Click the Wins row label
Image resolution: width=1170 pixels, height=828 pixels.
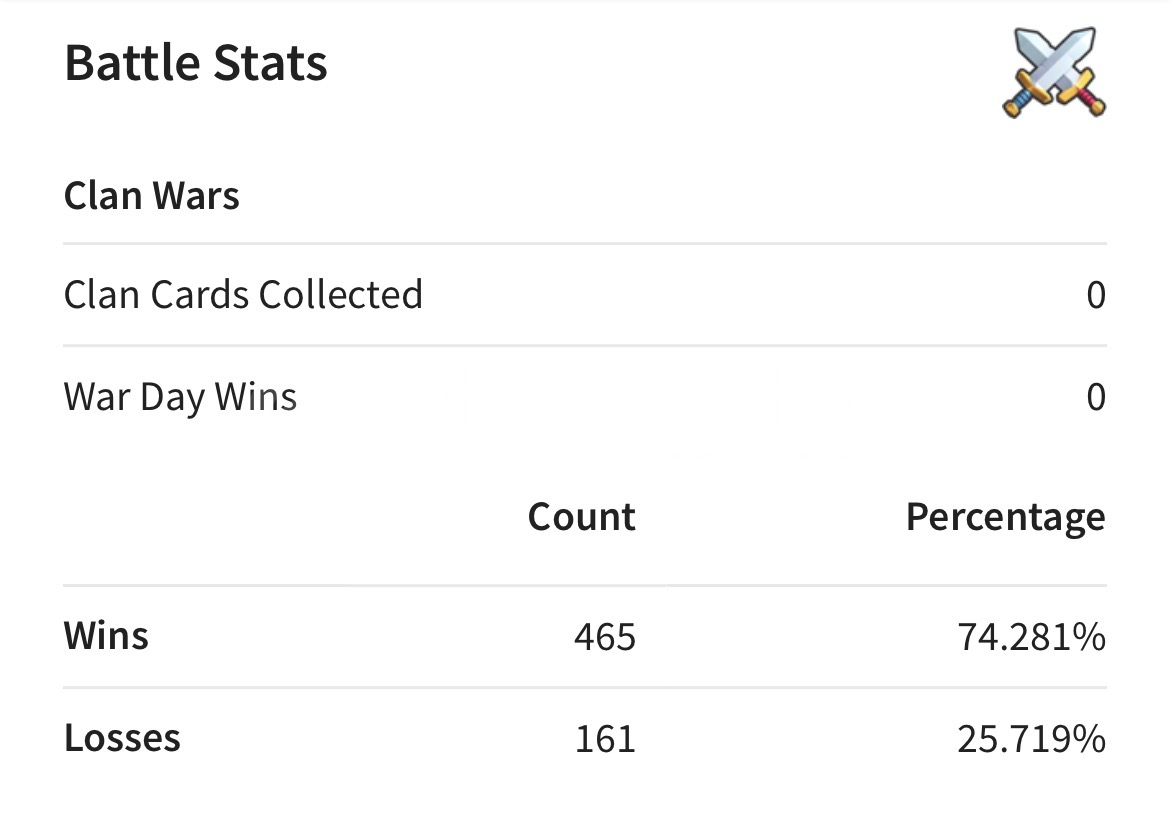pos(107,636)
